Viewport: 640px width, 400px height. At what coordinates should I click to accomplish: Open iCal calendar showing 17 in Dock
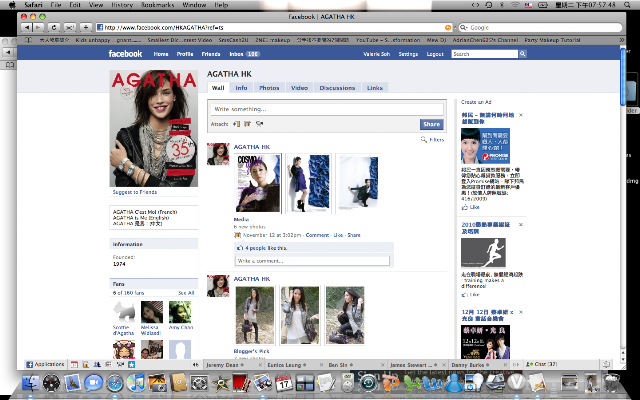coord(284,383)
